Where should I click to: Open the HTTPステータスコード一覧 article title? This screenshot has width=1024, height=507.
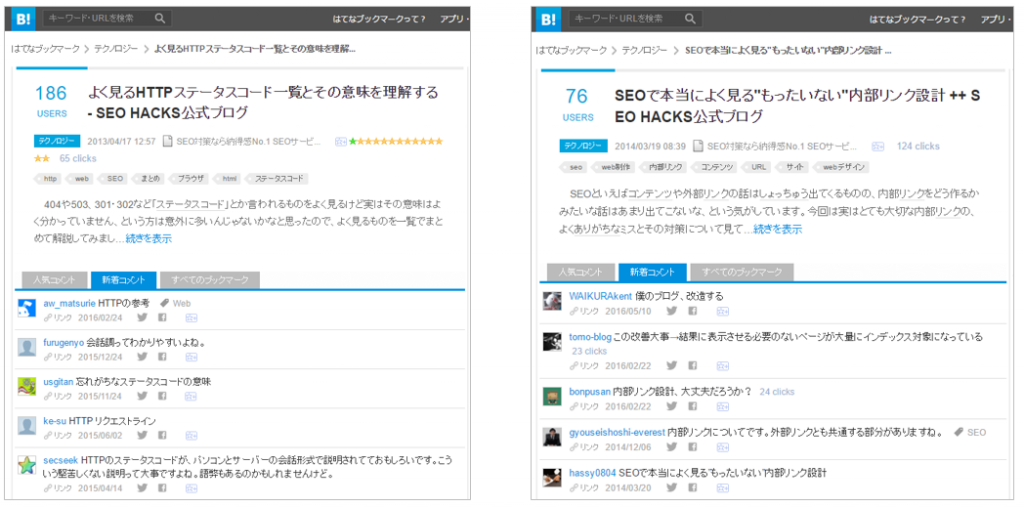coord(263,102)
